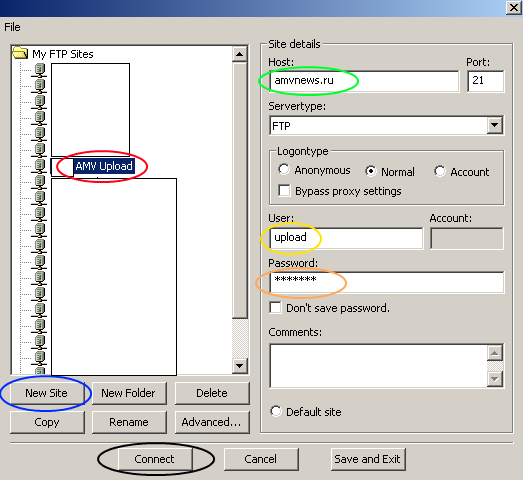This screenshot has width=523, height=480.
Task: Select the AMV Upload site entry
Action: [104, 166]
